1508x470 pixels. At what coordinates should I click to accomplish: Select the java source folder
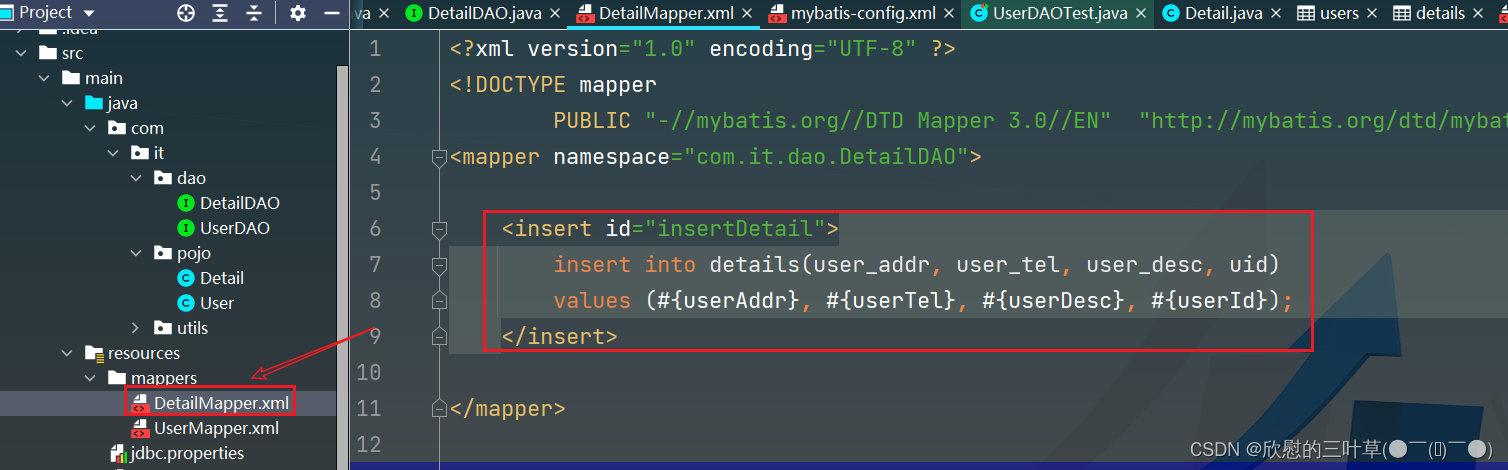click(122, 103)
